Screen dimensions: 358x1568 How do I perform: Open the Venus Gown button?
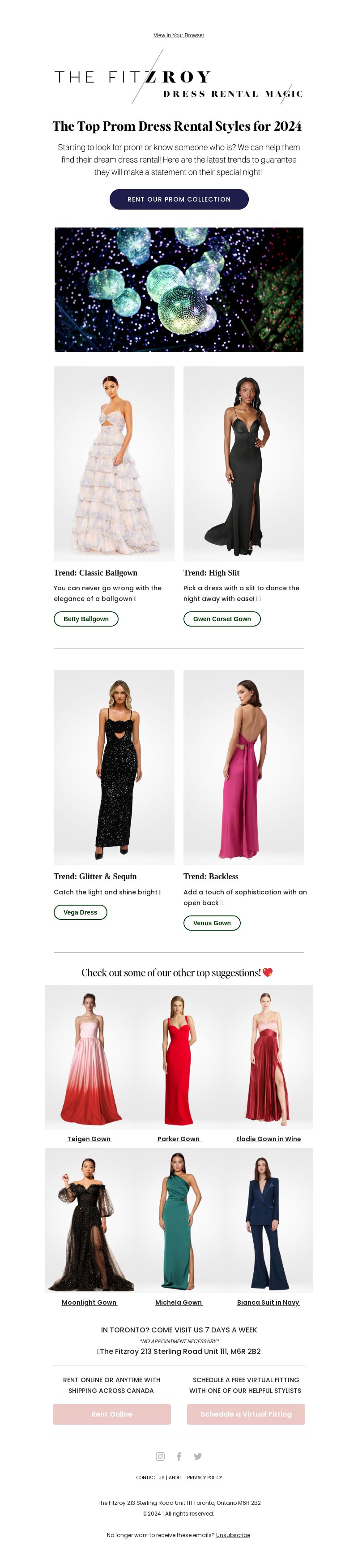pos(212,923)
